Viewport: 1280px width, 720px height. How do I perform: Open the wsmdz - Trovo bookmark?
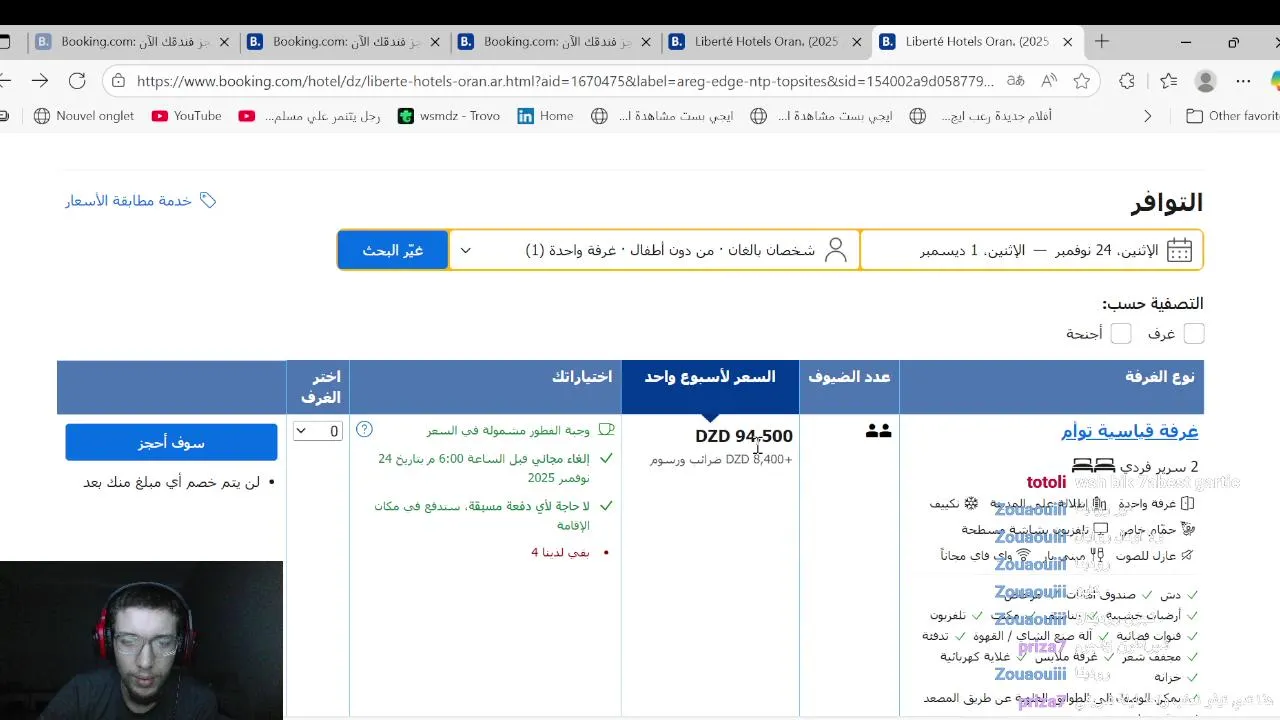[449, 116]
